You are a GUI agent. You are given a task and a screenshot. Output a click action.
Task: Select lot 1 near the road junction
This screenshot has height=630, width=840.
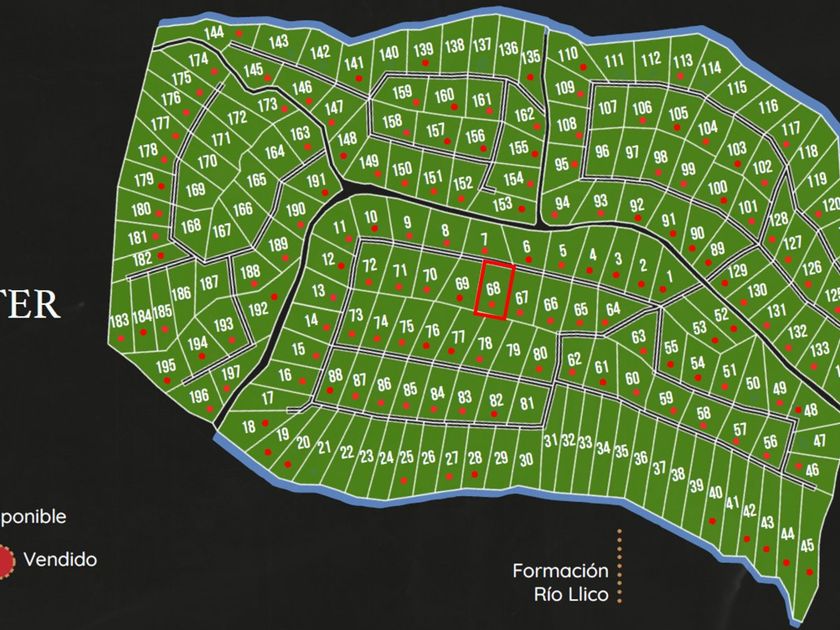tap(669, 277)
